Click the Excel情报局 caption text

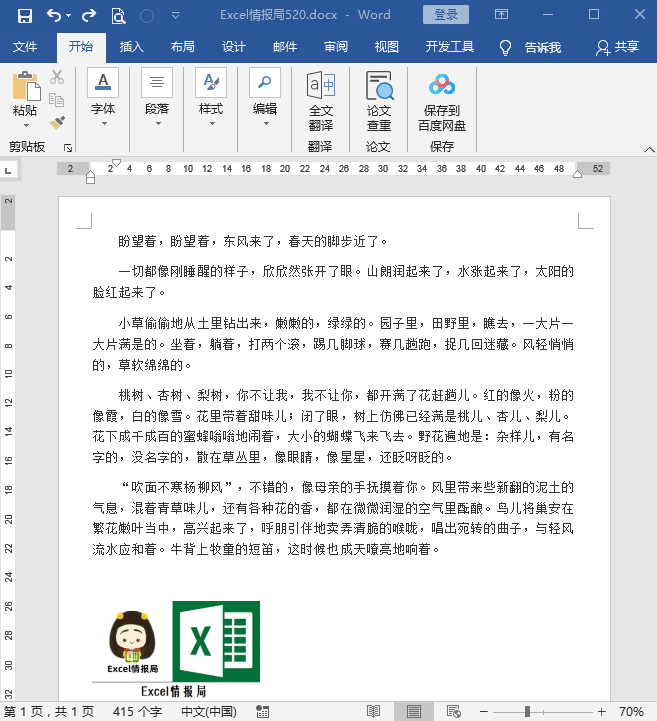pyautogui.click(x=173, y=692)
